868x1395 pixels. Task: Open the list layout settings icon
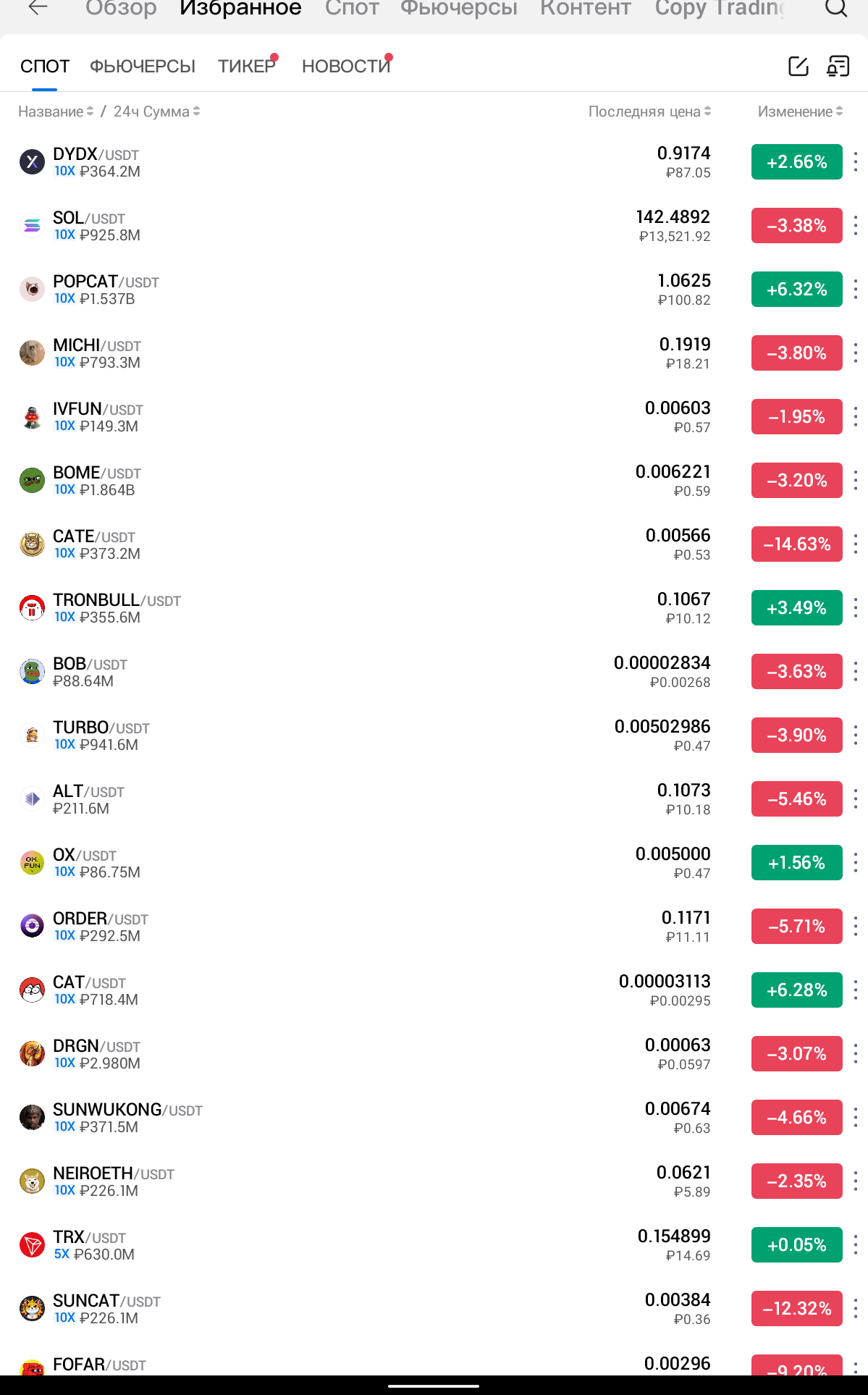click(x=838, y=66)
